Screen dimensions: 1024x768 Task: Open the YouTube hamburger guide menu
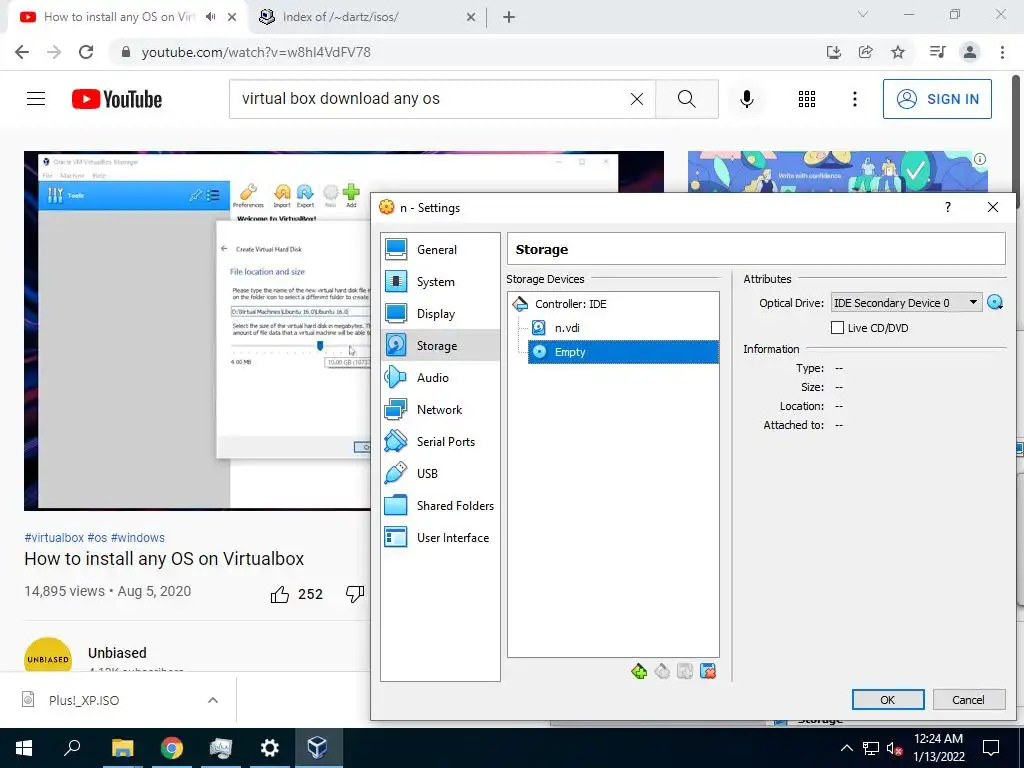tap(36, 99)
